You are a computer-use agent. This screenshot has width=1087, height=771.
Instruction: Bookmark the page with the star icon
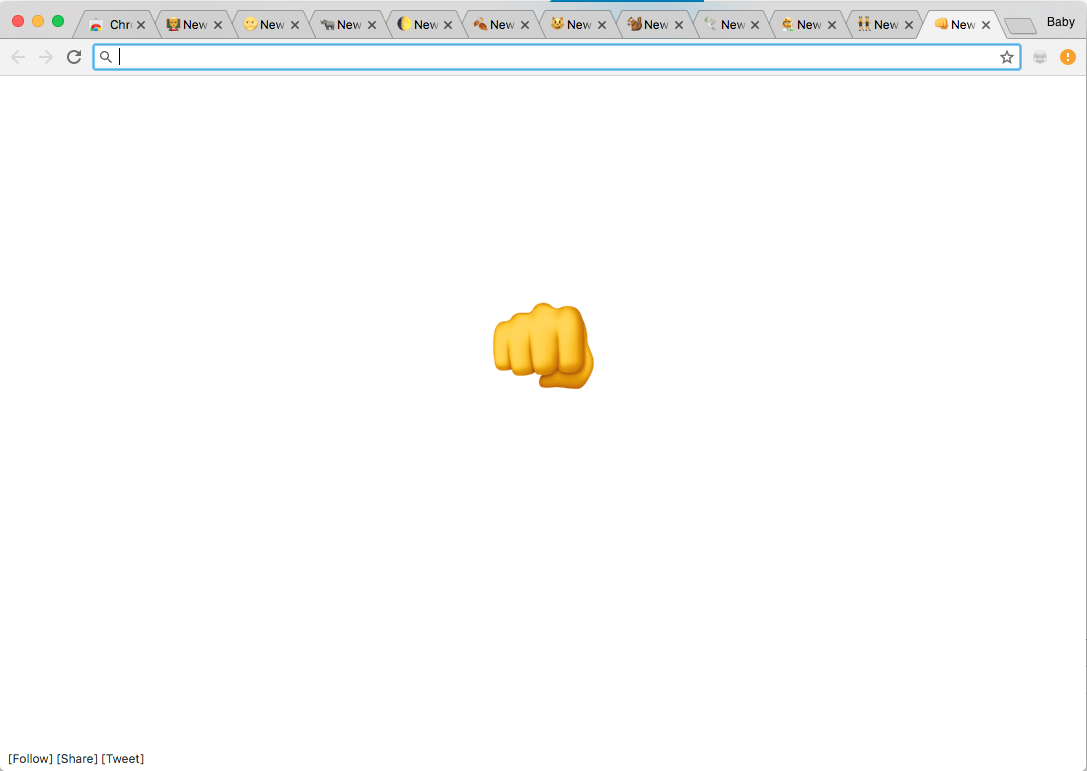tap(1007, 57)
